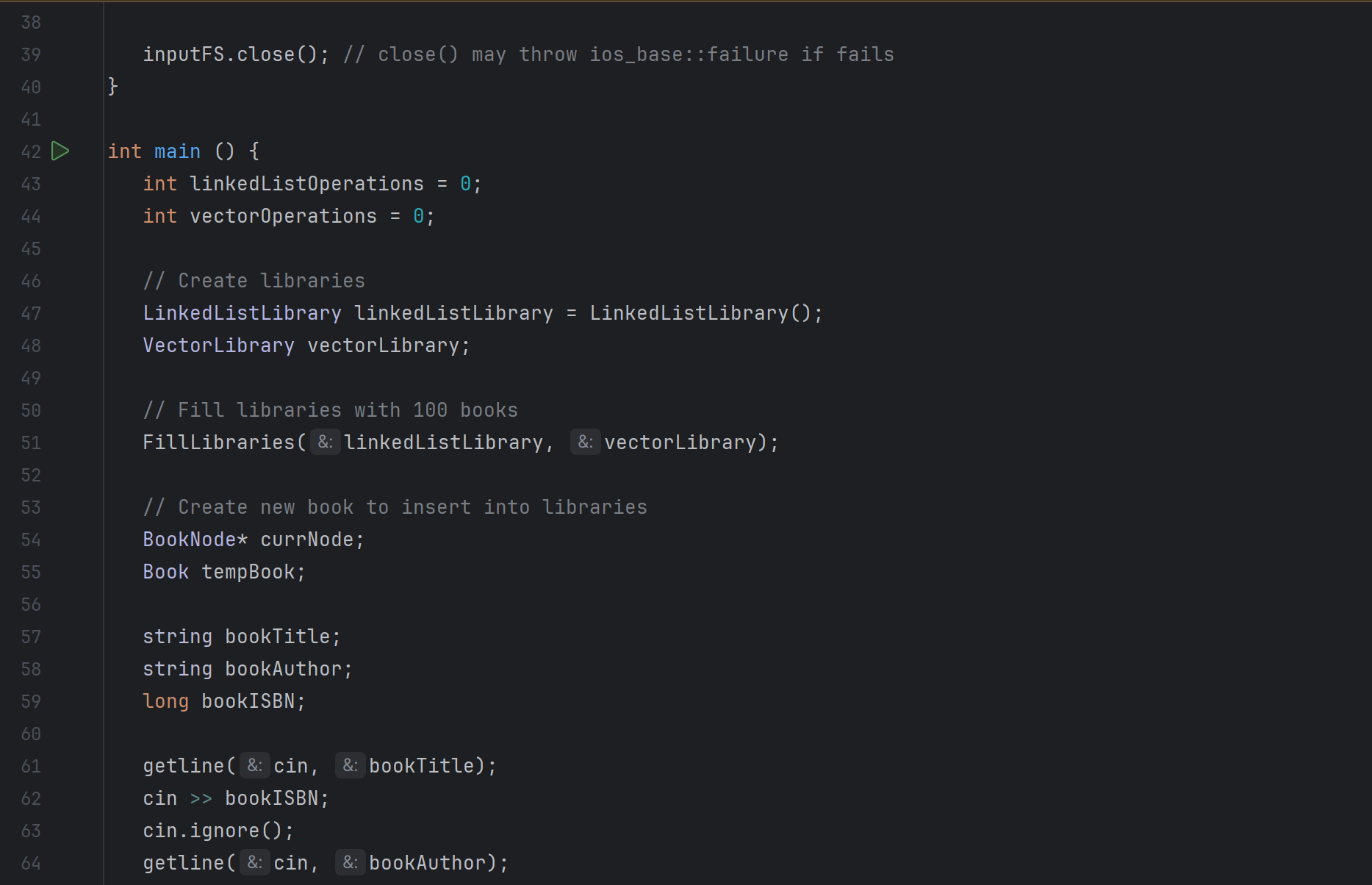Click the "&:" inlay hint before vectorLibrary
Viewport: 1372px width, 885px height.
585,441
